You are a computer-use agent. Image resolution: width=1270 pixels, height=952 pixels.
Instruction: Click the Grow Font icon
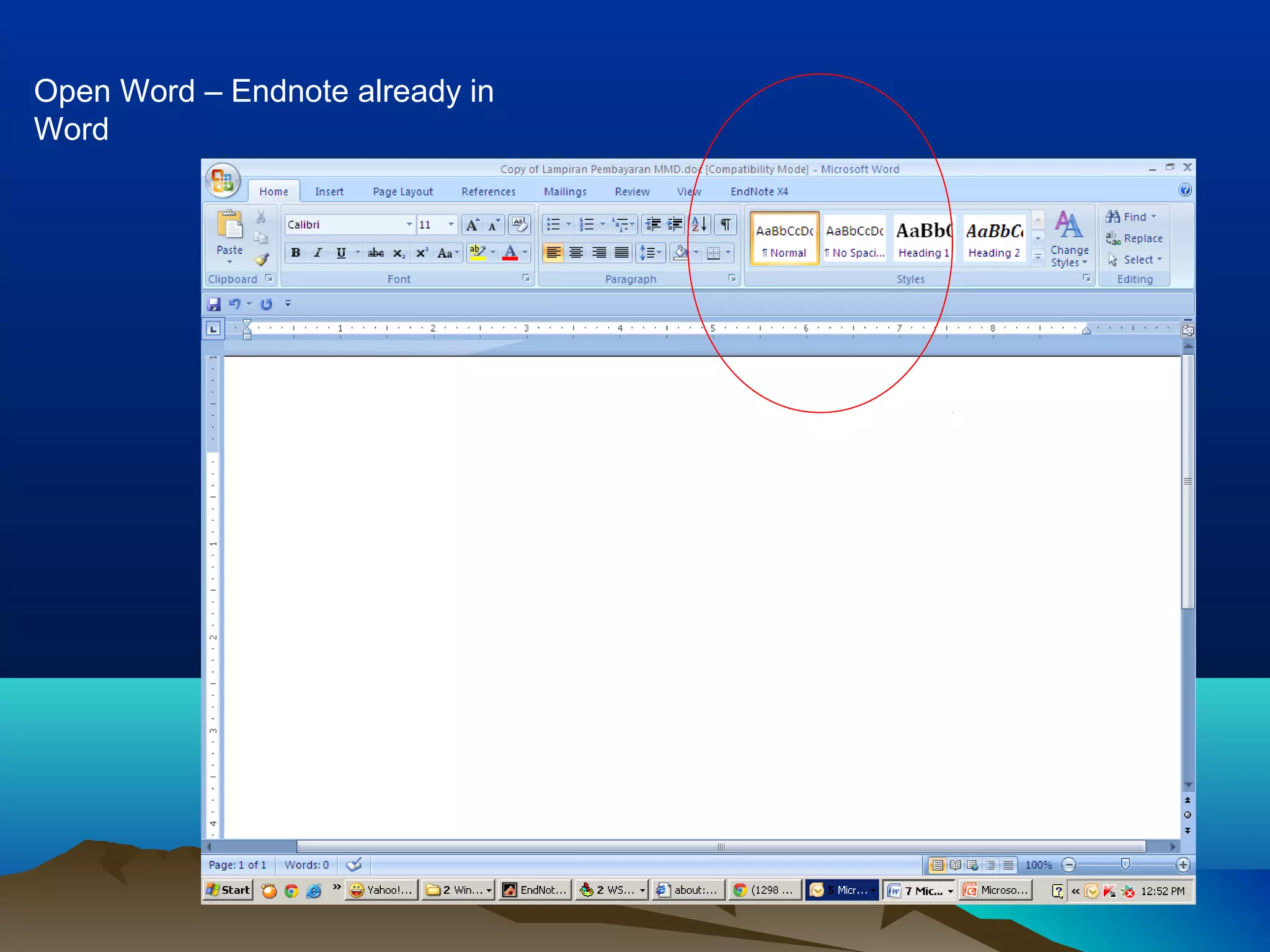pos(473,225)
